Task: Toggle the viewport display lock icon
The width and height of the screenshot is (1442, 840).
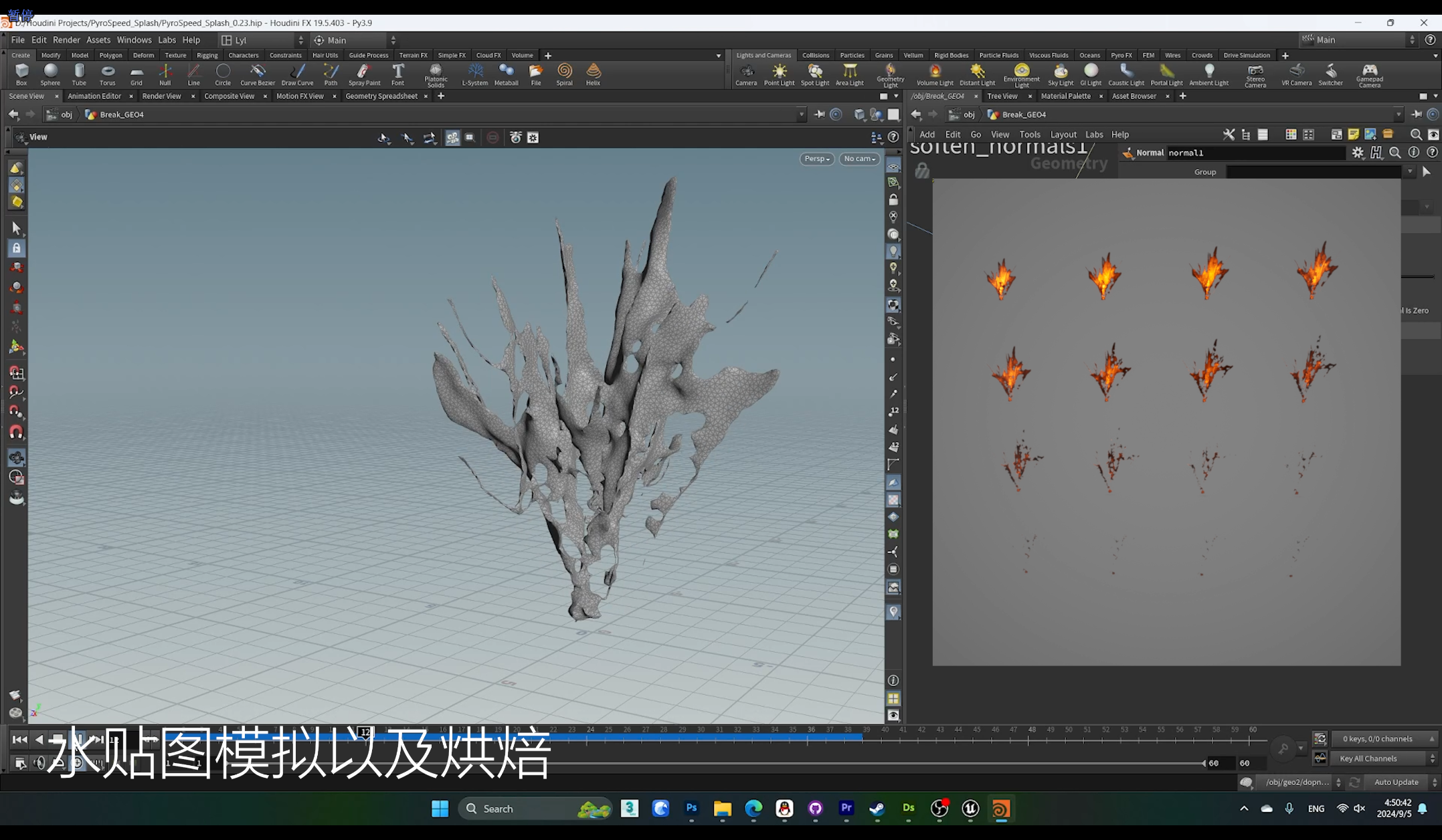Action: click(893, 200)
